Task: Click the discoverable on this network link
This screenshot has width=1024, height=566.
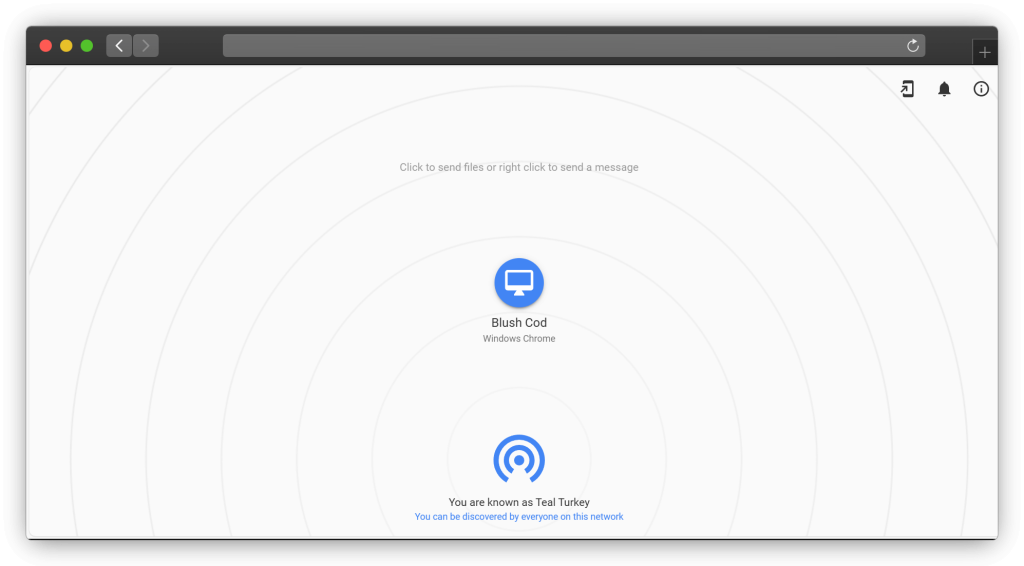Action: pos(519,517)
